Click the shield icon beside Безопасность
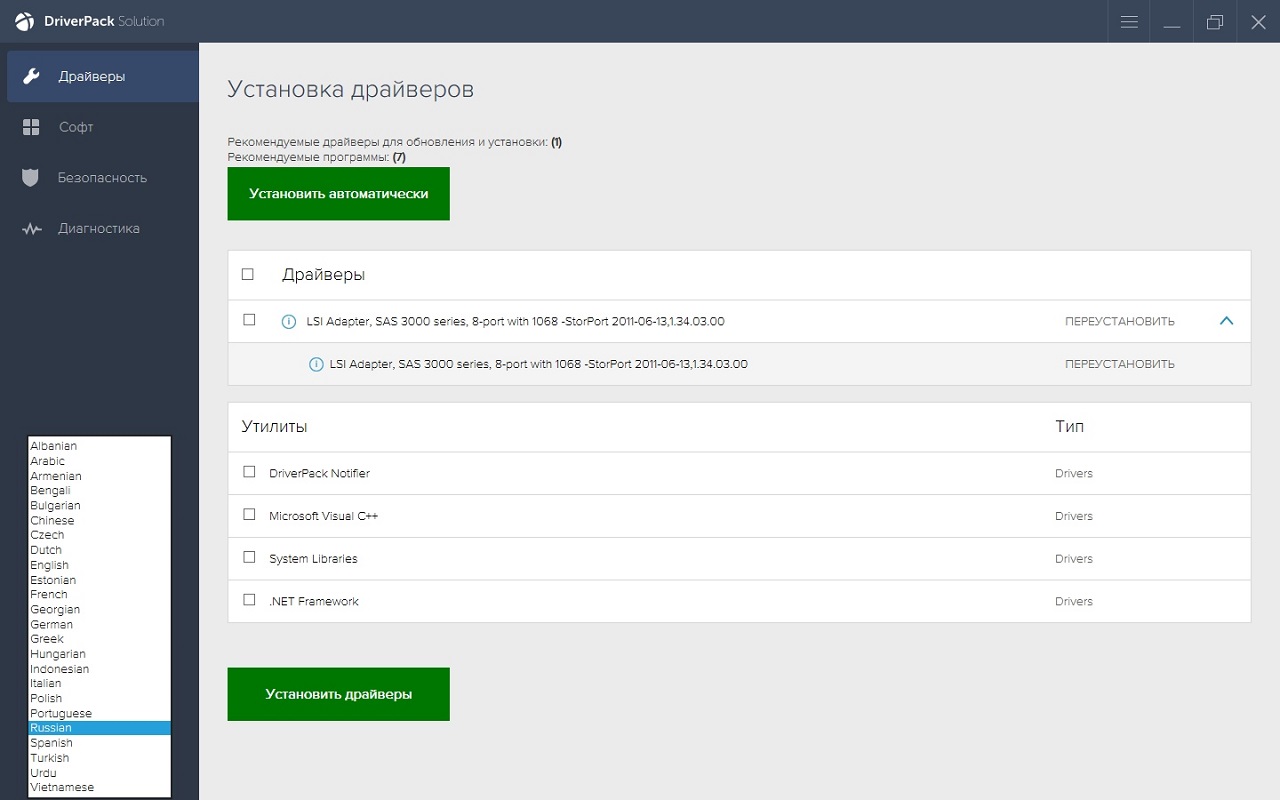 (31, 178)
